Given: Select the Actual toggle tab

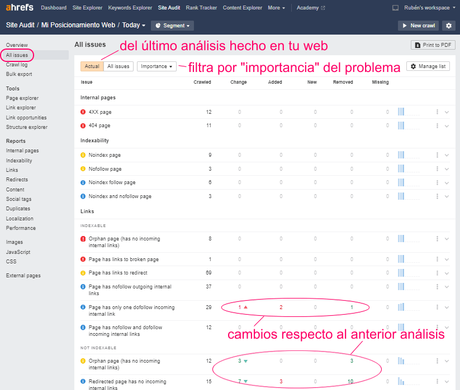Looking at the screenshot, I should coord(92,66).
